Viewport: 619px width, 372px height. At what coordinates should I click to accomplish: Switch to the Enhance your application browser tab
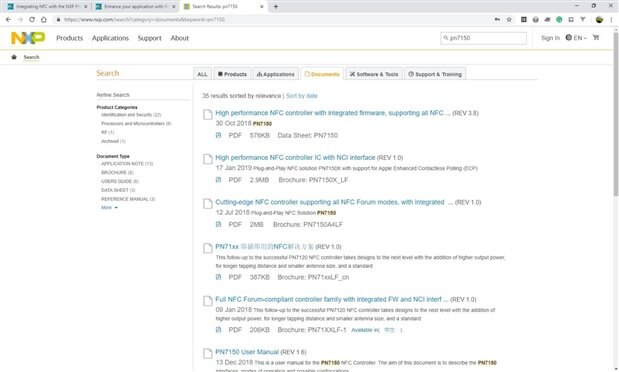[x=135, y=7]
